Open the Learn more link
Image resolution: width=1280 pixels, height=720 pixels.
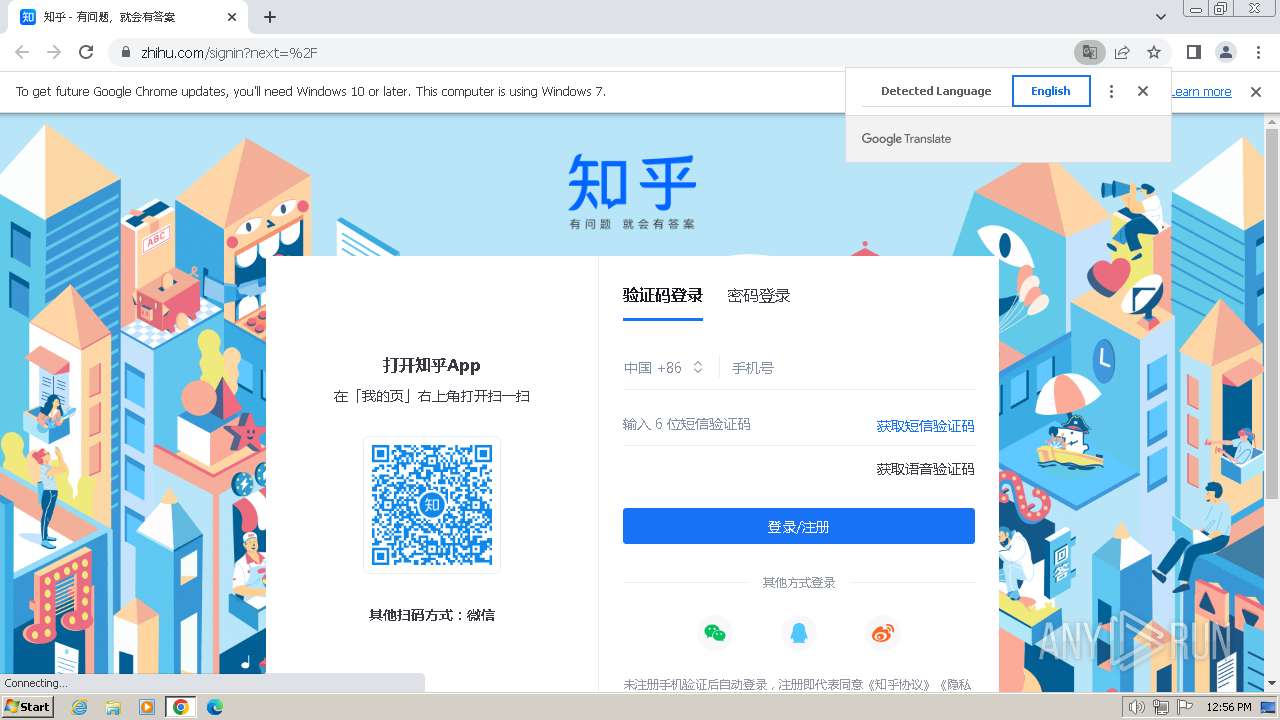(x=1202, y=92)
